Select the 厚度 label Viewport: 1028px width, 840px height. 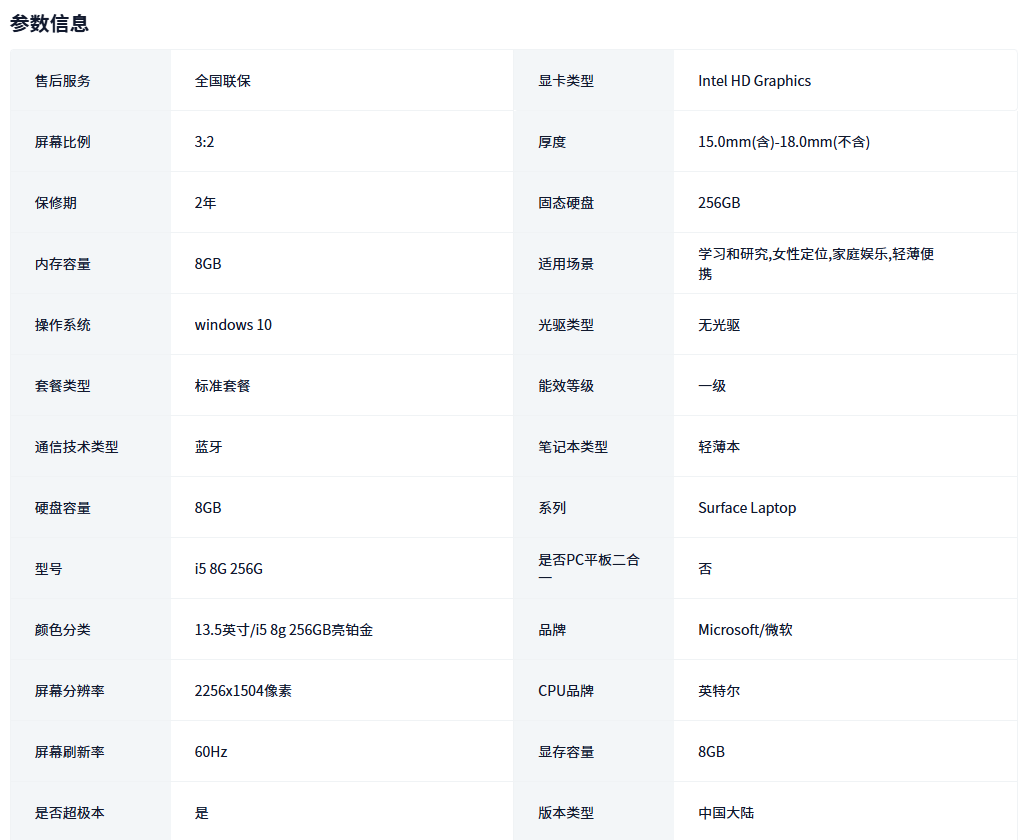552,142
